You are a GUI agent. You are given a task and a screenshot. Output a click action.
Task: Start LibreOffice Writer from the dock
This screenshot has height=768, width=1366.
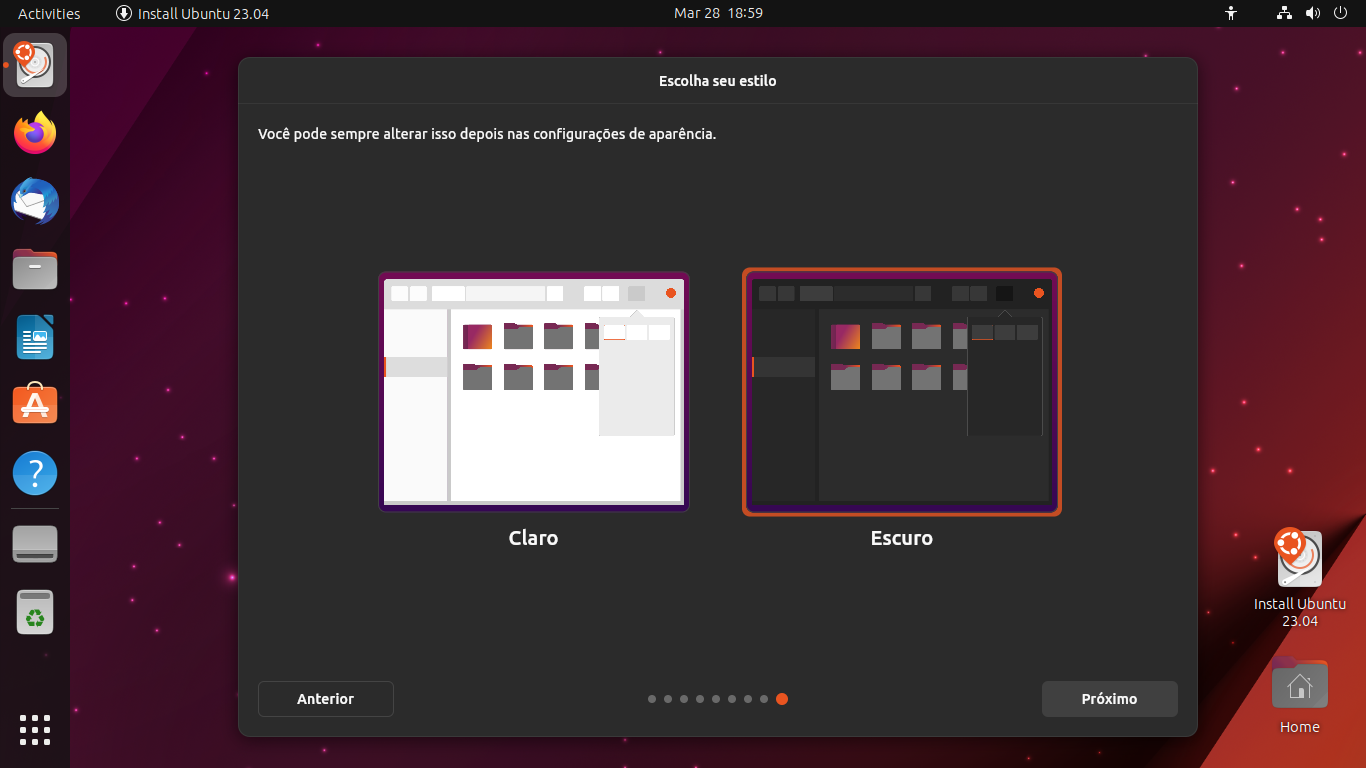tap(34, 337)
